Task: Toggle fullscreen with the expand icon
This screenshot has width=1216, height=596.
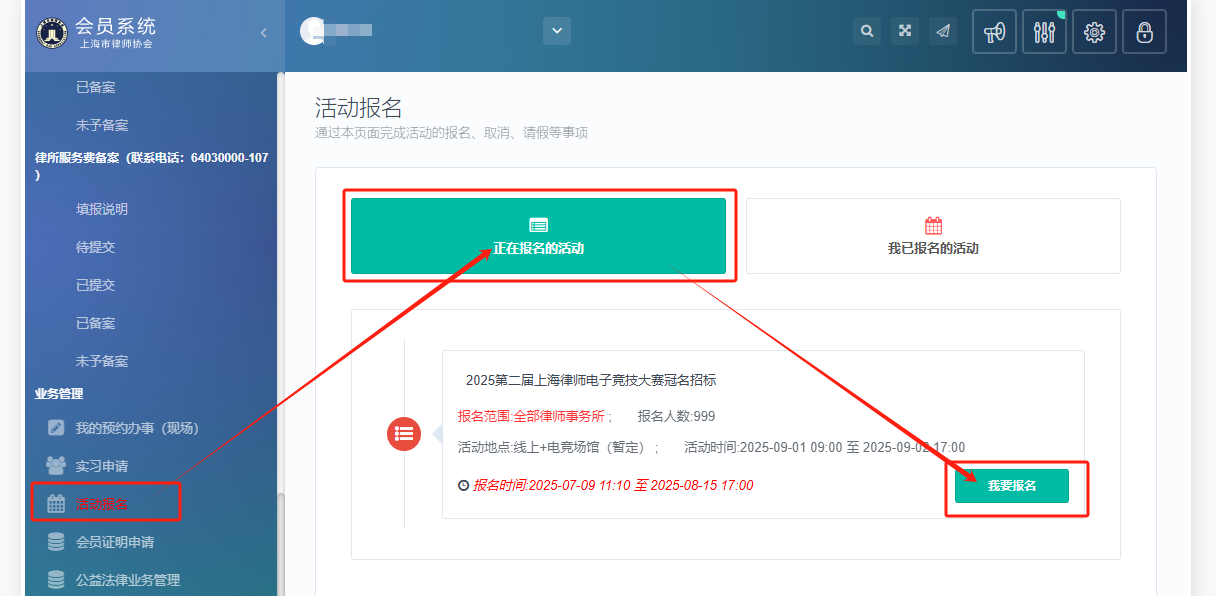Action: [905, 31]
